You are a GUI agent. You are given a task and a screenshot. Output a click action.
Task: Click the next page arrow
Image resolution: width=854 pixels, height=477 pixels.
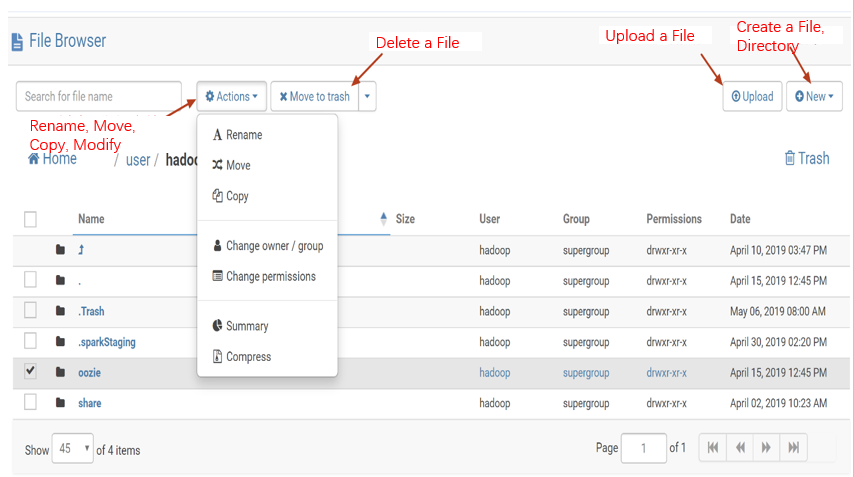click(x=766, y=448)
